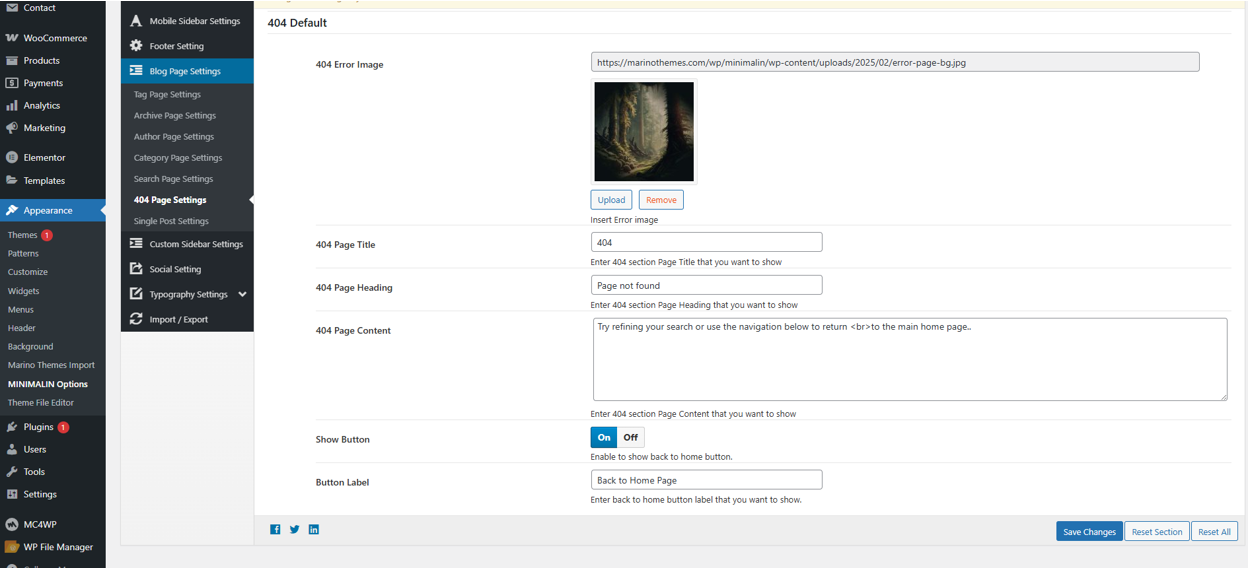Turn Show Button On

[604, 437]
